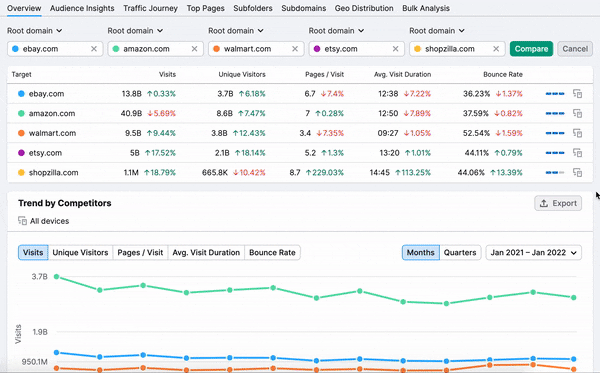The width and height of the screenshot is (600, 373).
Task: Select Bounce Rate metric toggle
Action: pos(272,252)
